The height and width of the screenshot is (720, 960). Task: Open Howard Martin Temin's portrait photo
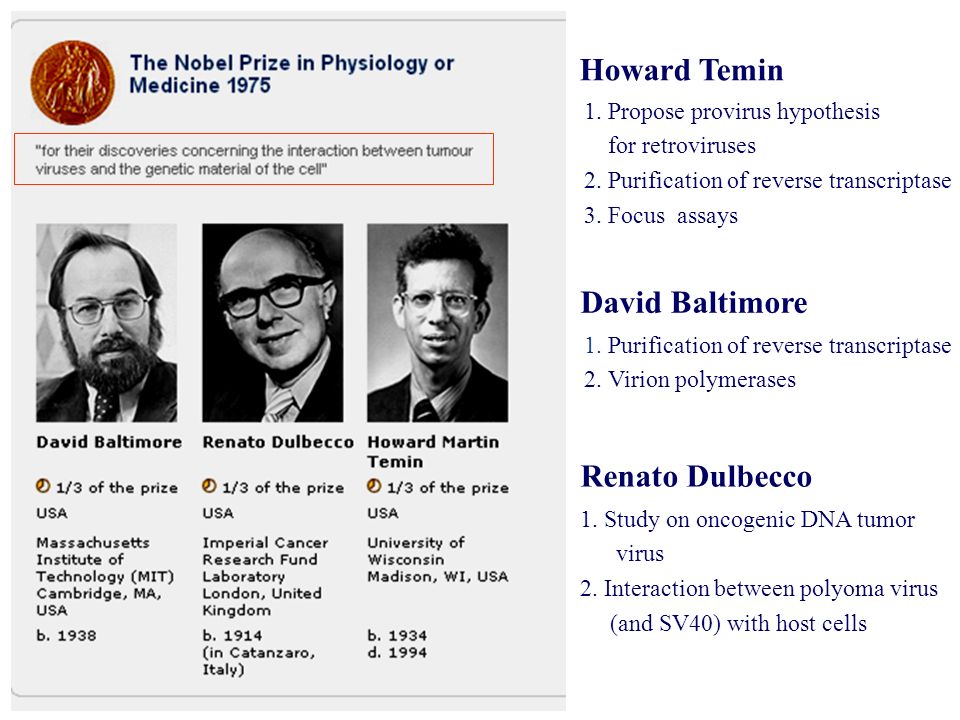[x=437, y=323]
